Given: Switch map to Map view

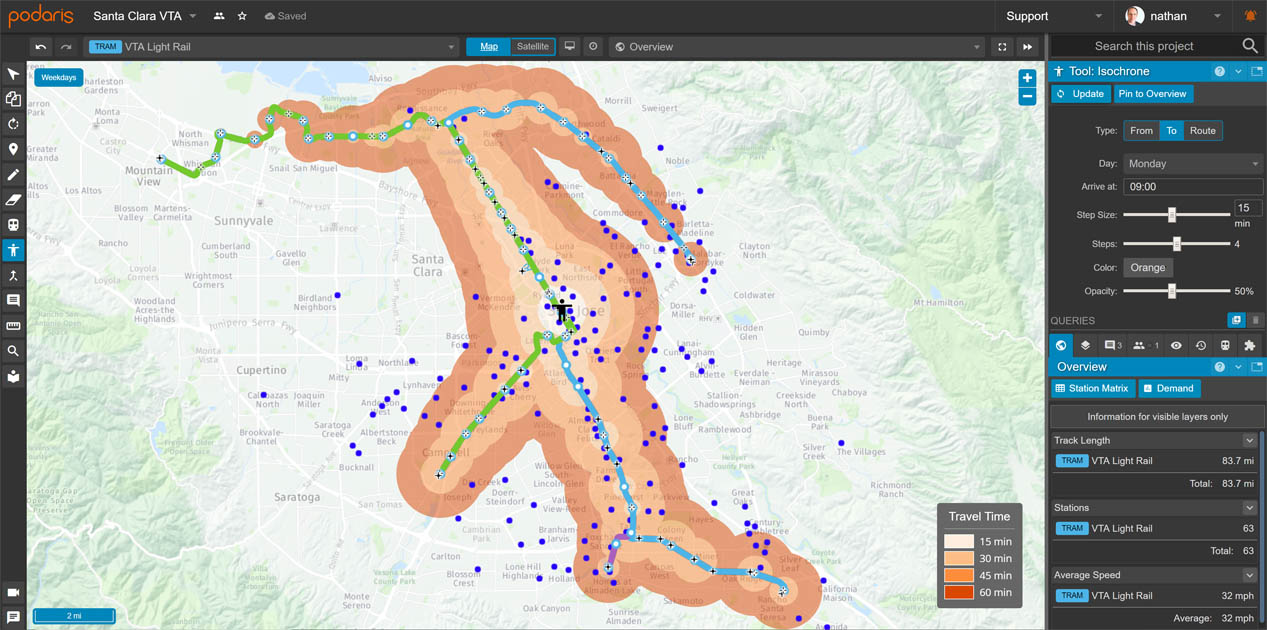Looking at the screenshot, I should tap(489, 47).
